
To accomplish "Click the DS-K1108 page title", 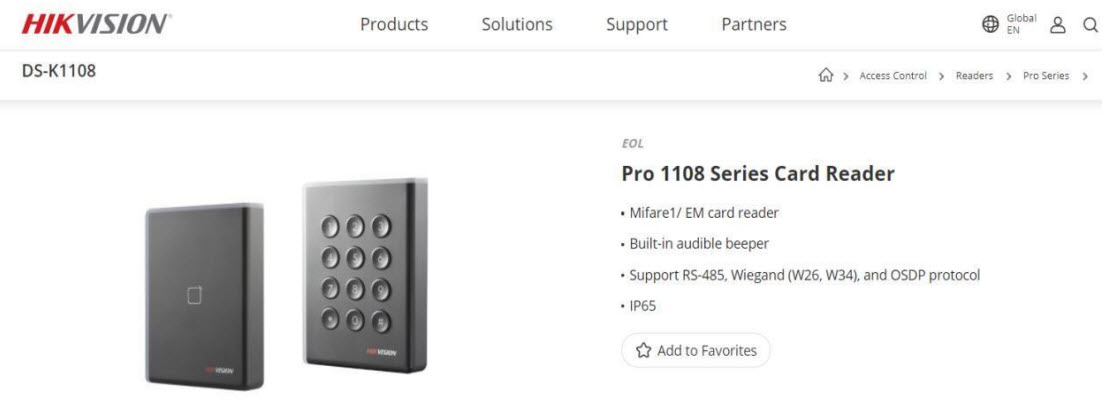I will click(59, 72).
